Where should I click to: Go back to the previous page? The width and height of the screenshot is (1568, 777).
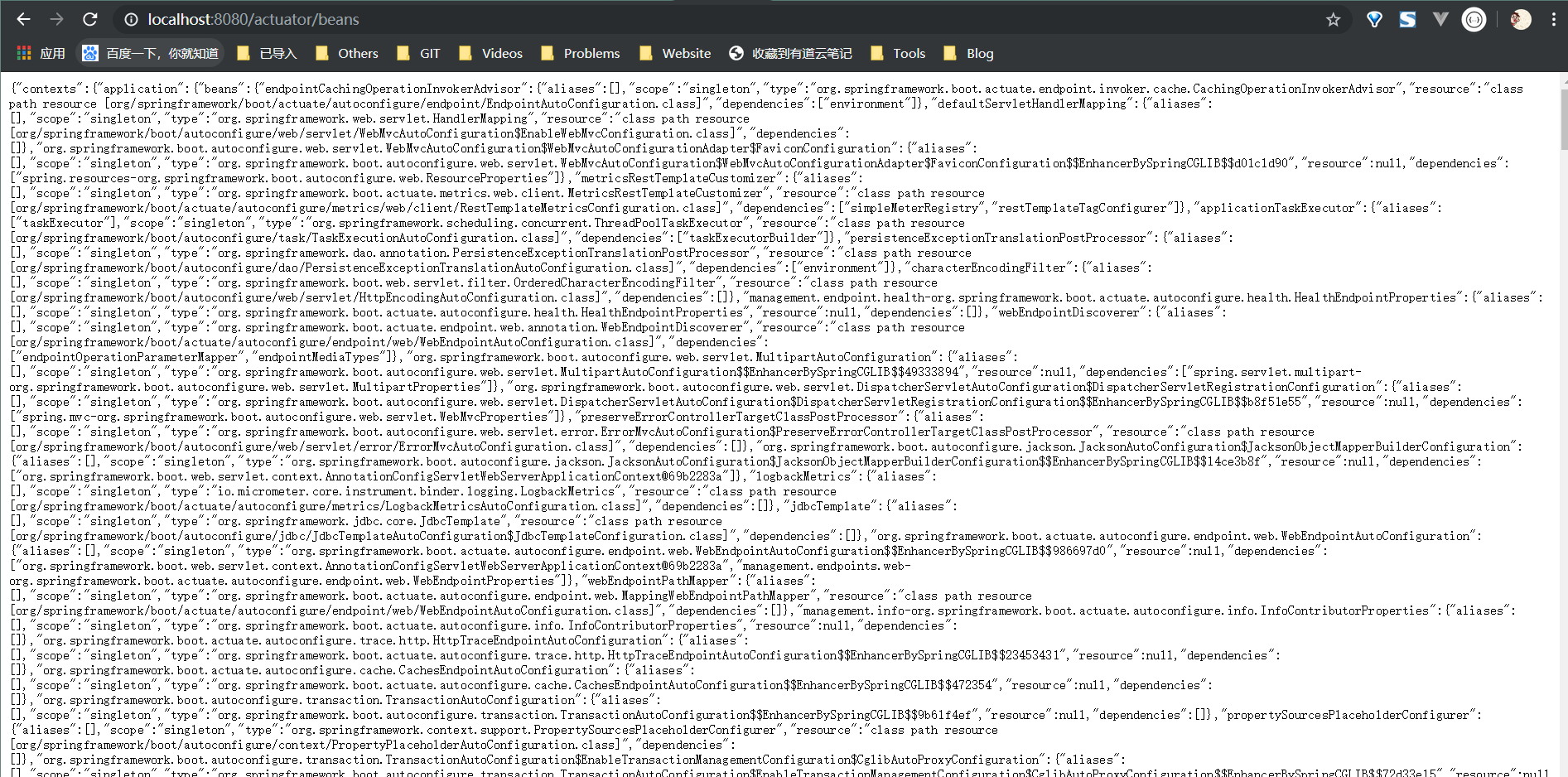23,19
